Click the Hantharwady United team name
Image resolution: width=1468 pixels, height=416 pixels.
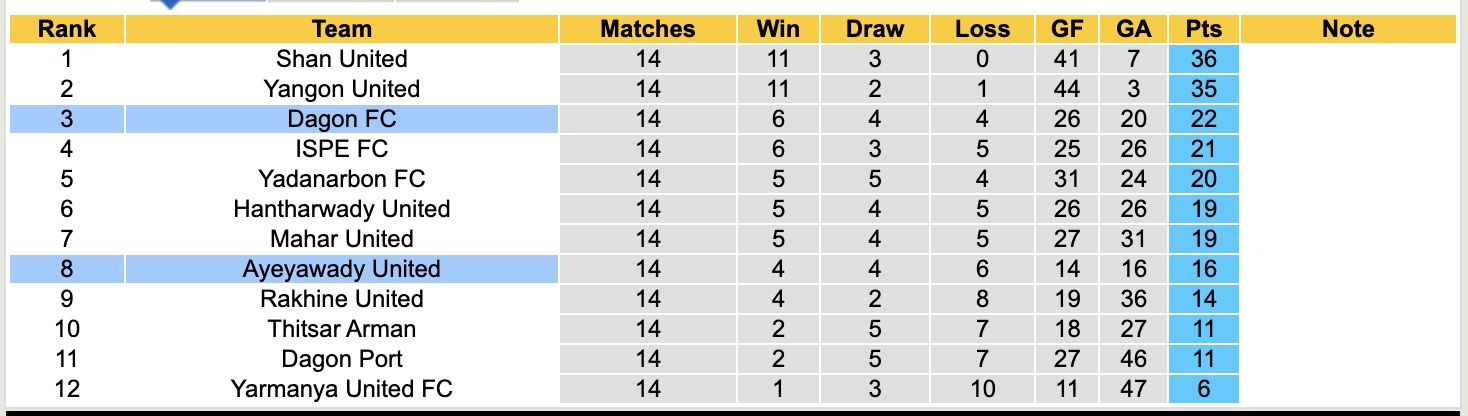[x=341, y=209]
